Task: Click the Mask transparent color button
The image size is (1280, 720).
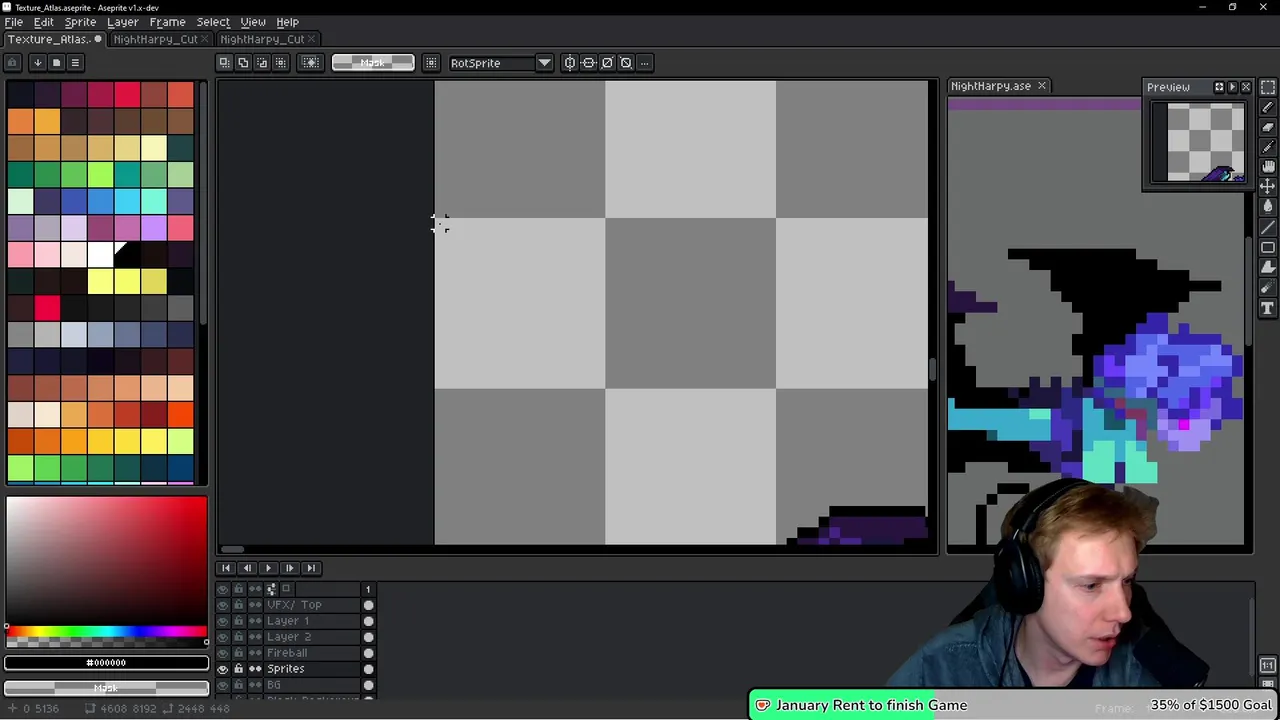Action: tap(373, 63)
